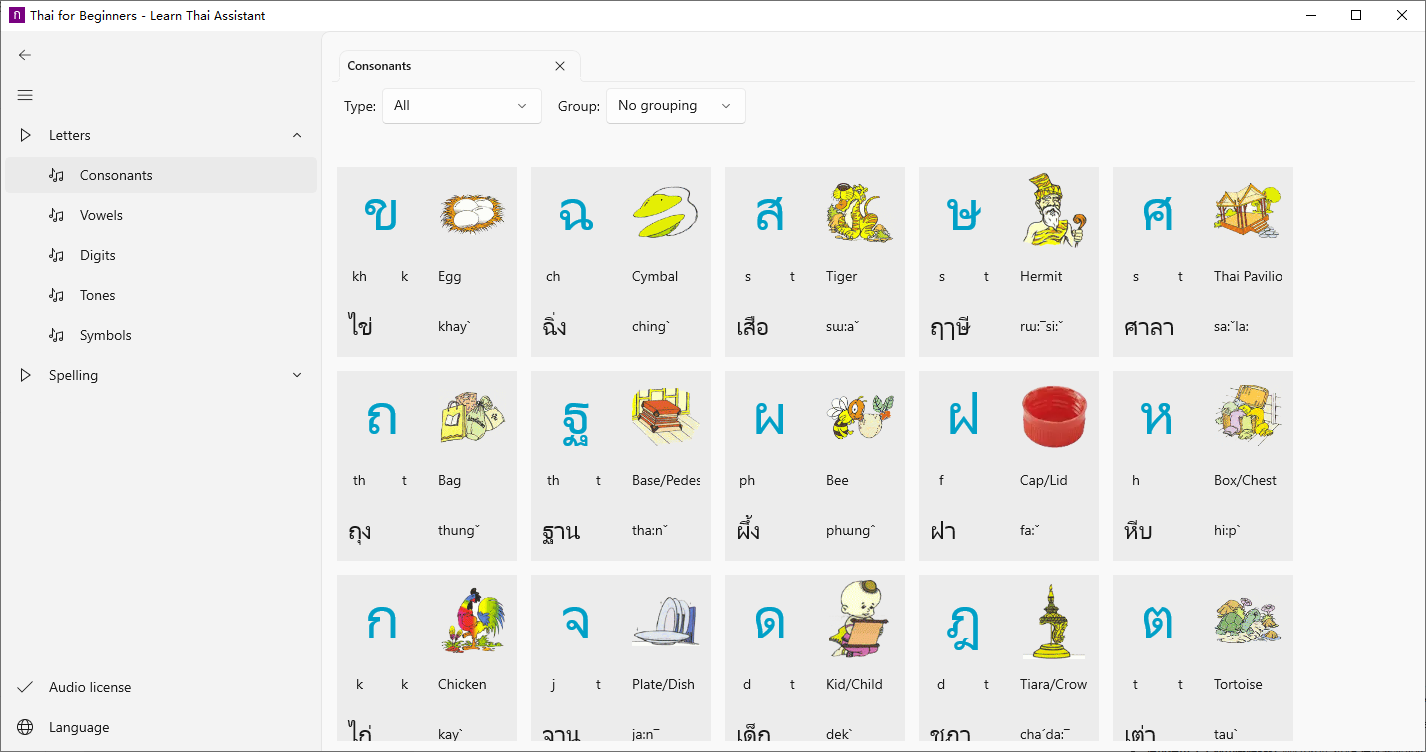This screenshot has height=752, width=1426.
Task: Click the Symbols music note icon
Action: click(57, 335)
